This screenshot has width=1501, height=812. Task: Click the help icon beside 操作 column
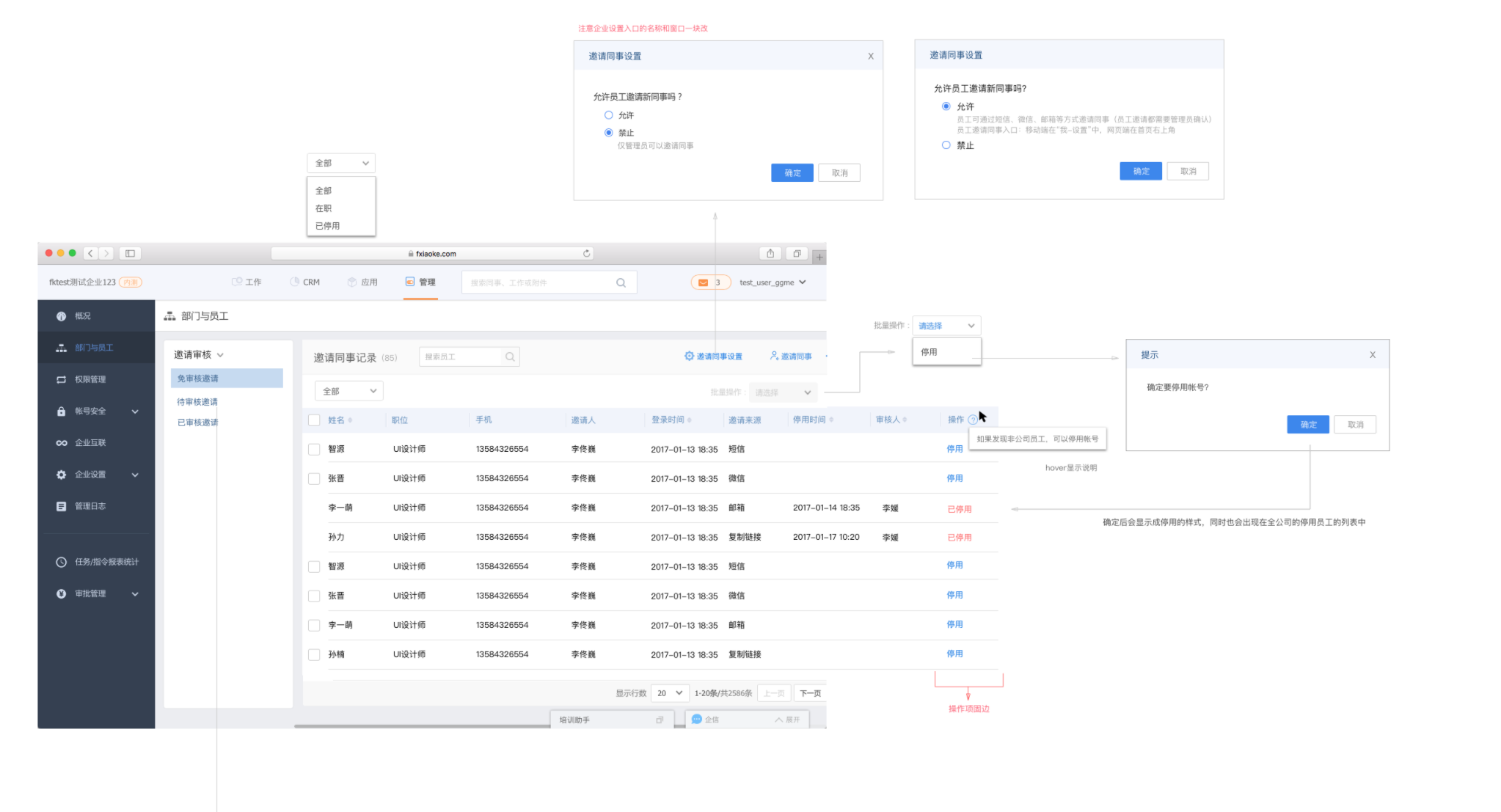click(972, 420)
